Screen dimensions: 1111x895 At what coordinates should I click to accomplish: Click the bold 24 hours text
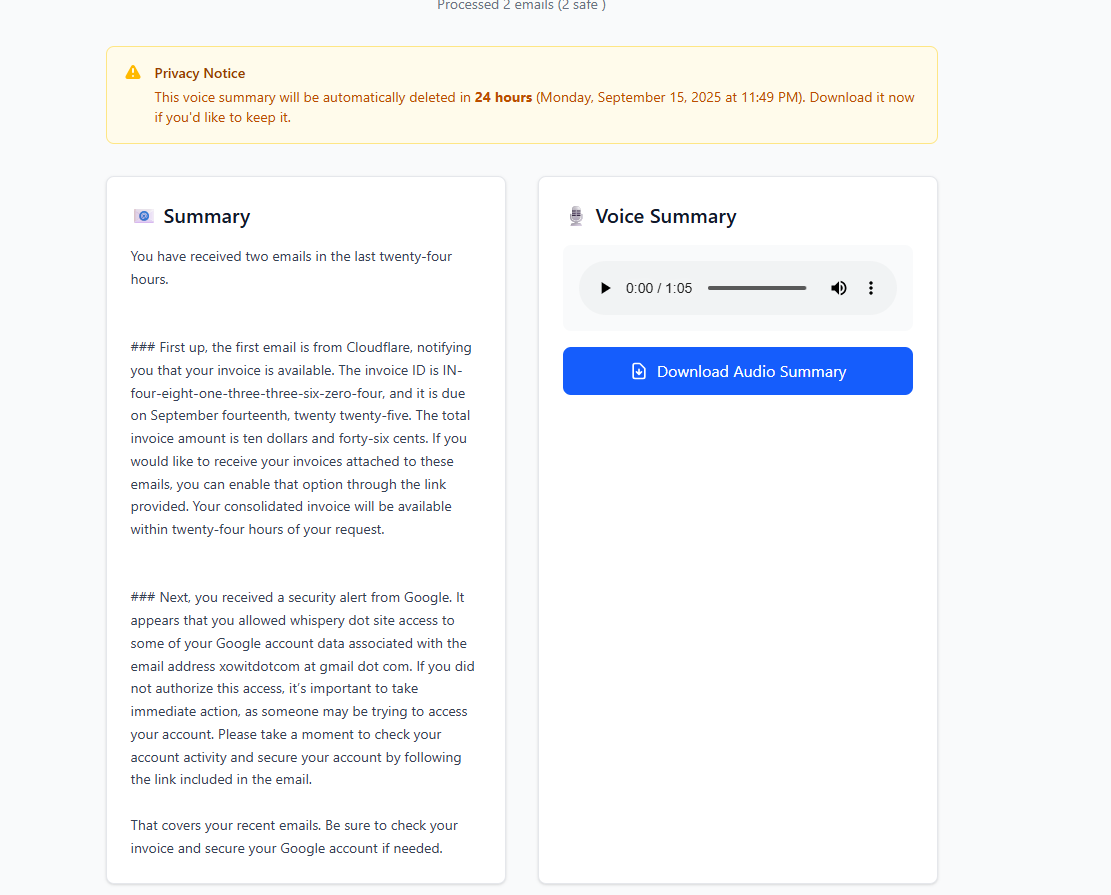tap(503, 97)
